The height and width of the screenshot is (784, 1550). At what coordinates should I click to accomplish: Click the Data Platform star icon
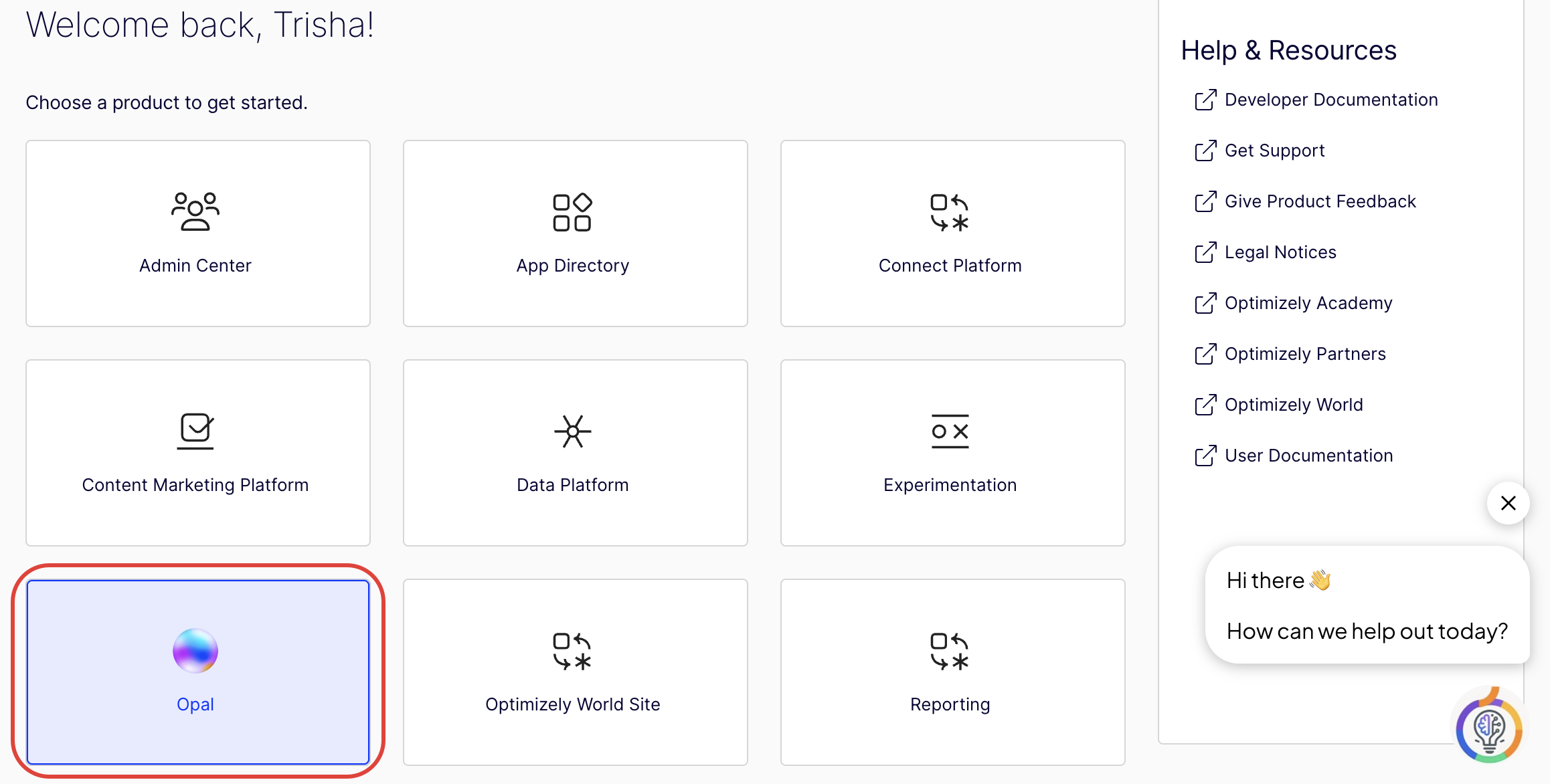click(x=573, y=431)
